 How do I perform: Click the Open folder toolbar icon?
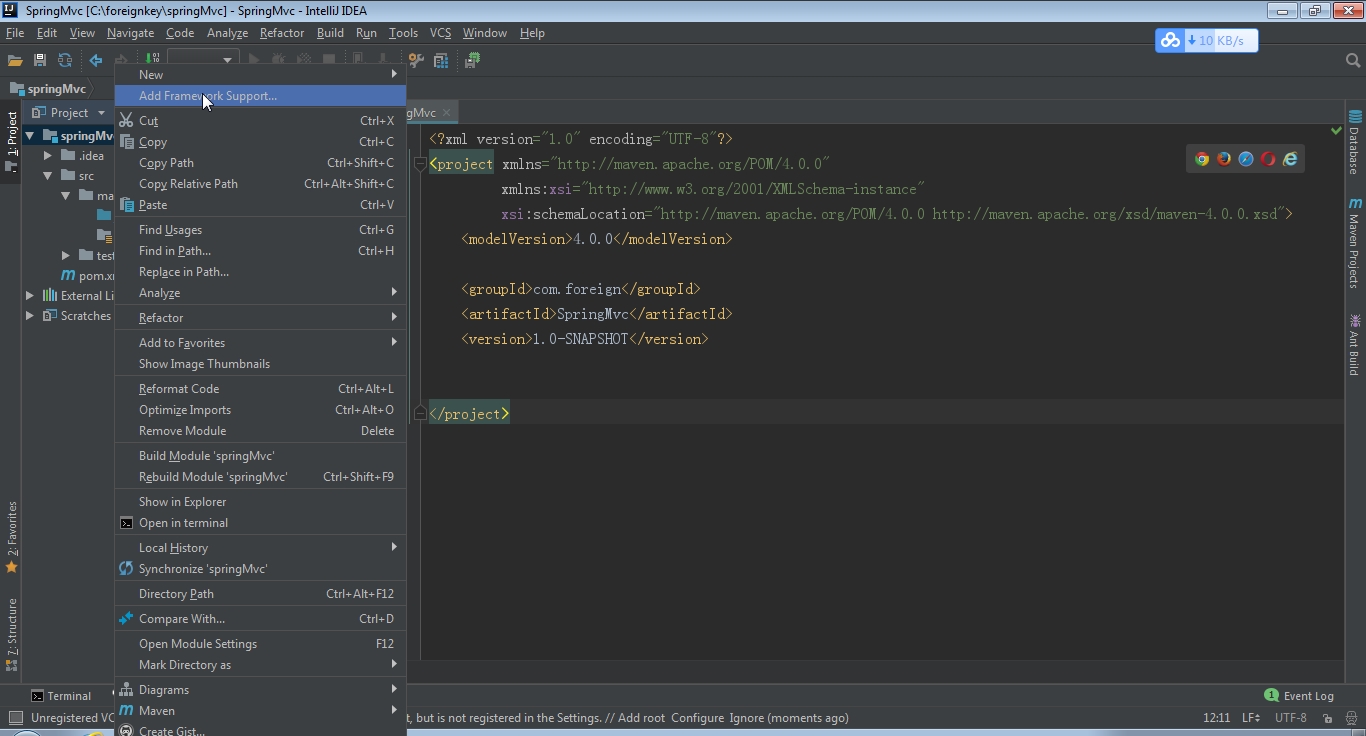(x=15, y=60)
